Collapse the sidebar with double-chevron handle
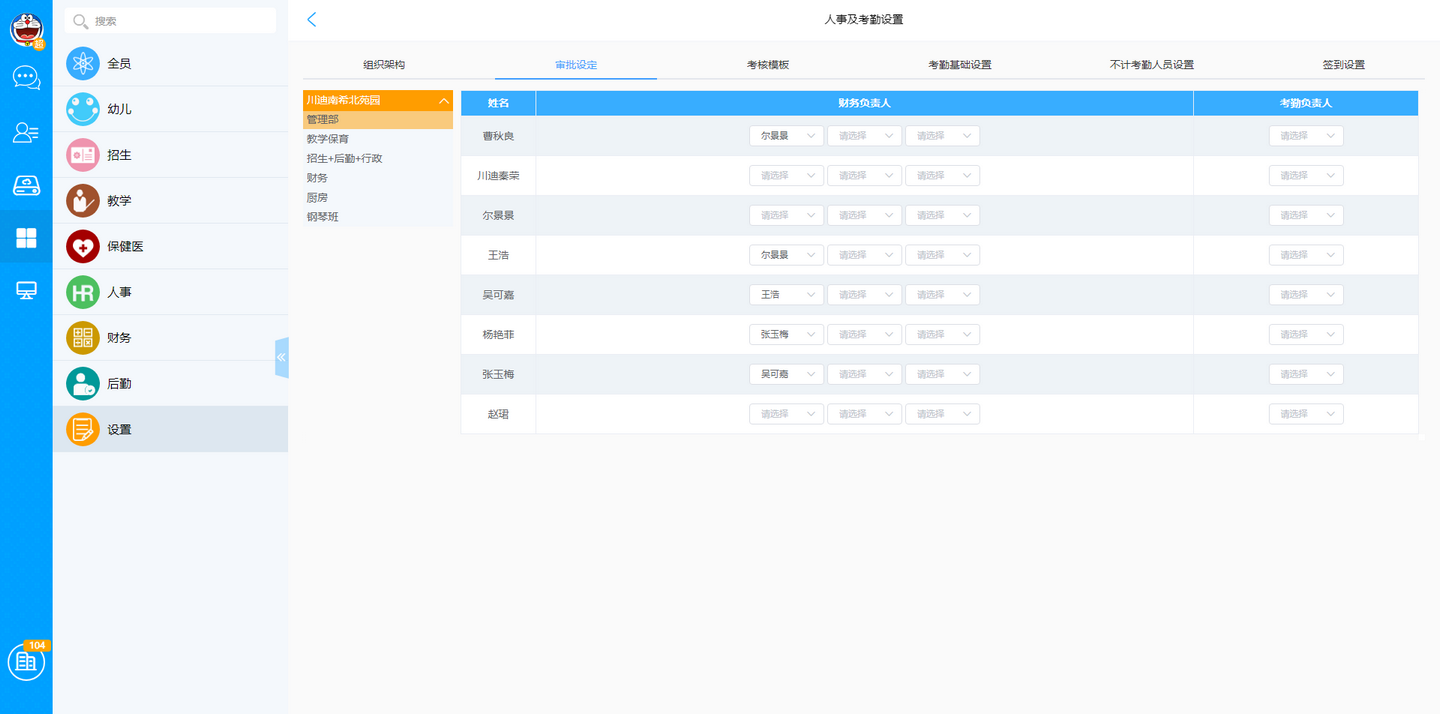 (x=281, y=357)
